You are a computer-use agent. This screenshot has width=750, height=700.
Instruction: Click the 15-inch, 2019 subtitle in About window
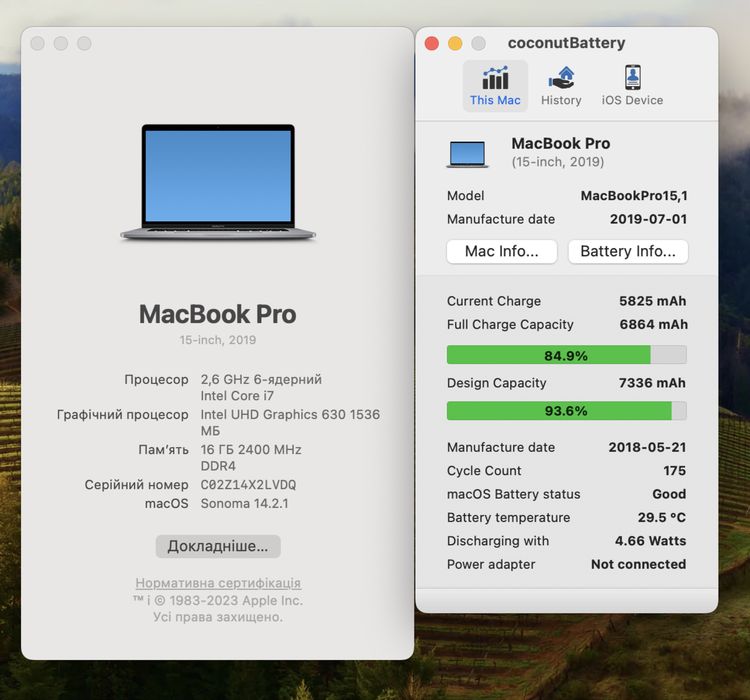[x=218, y=340]
